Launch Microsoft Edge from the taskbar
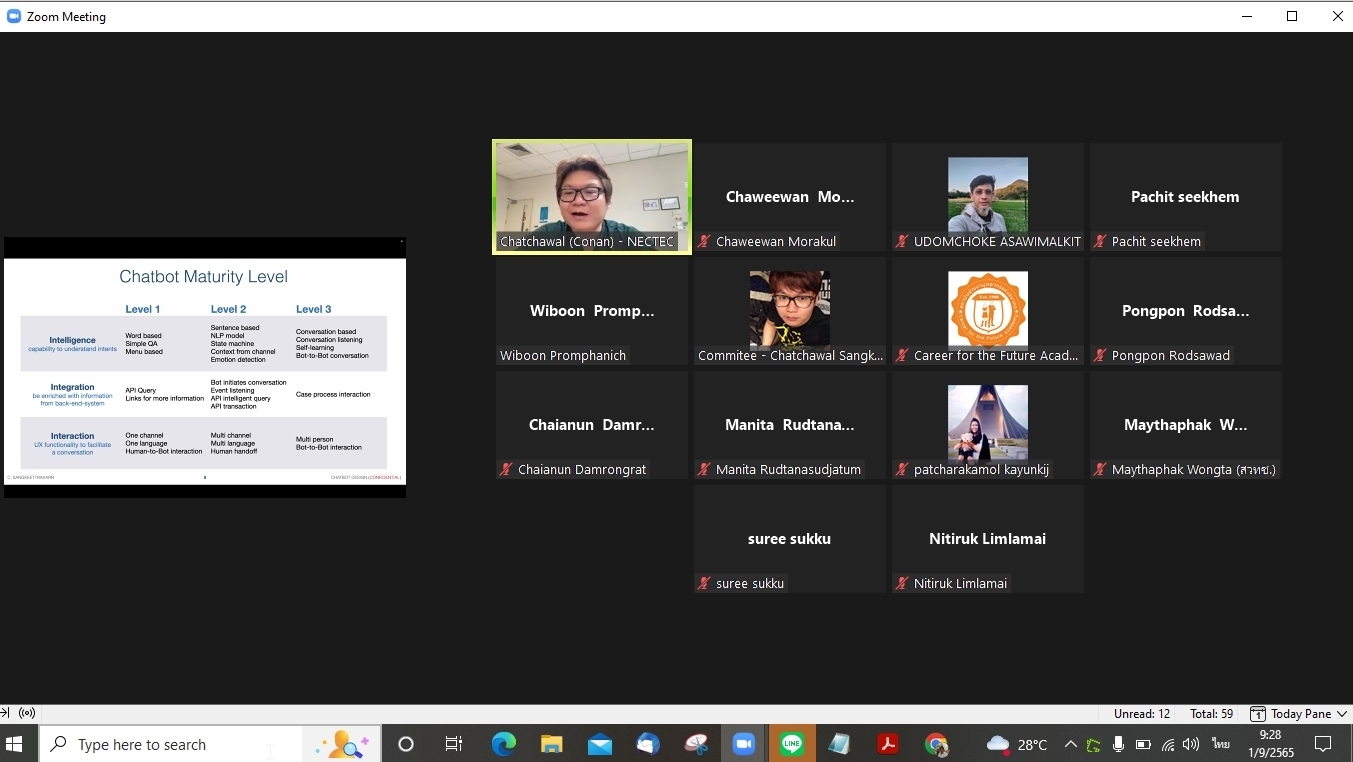The width and height of the screenshot is (1353, 762). coord(504,744)
